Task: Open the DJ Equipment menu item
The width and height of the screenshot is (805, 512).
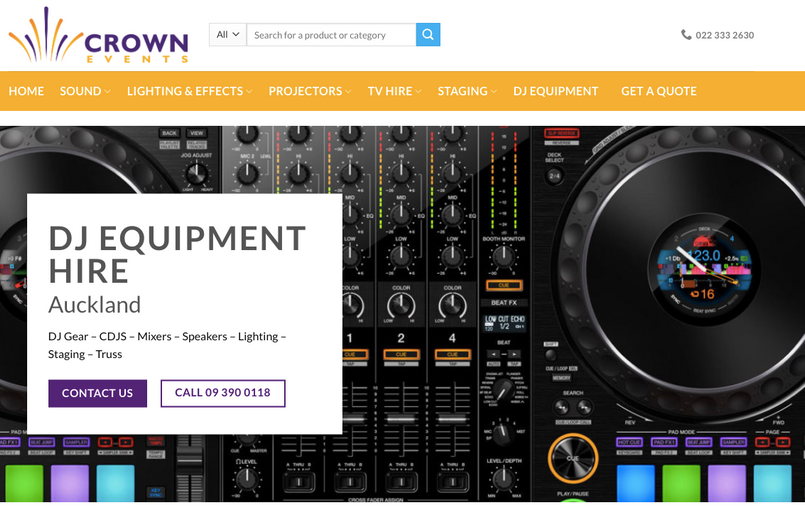Action: click(x=555, y=91)
